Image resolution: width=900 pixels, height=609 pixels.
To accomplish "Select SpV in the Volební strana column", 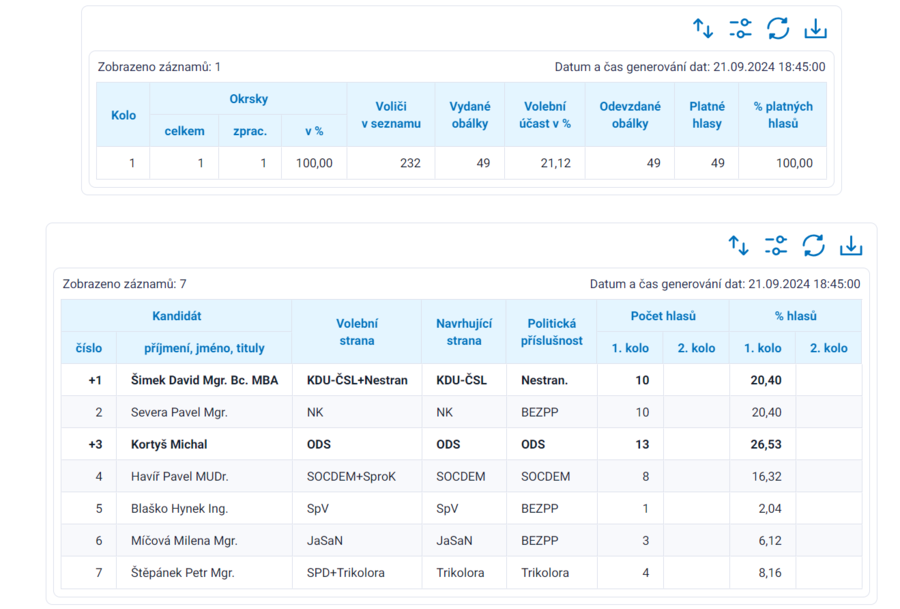I will pyautogui.click(x=317, y=509).
